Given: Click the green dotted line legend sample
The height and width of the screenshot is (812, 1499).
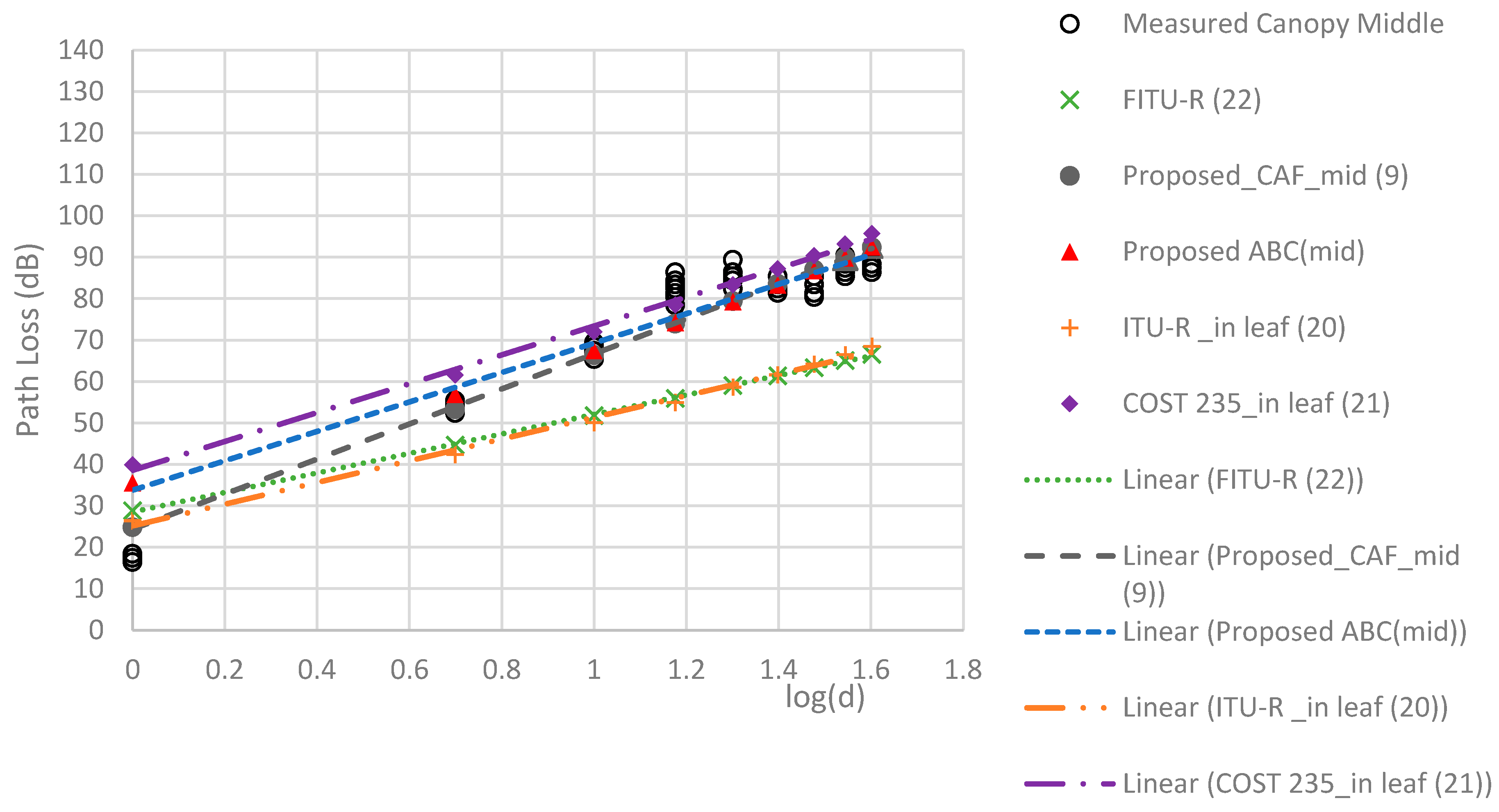Looking at the screenshot, I should 1068,480.
